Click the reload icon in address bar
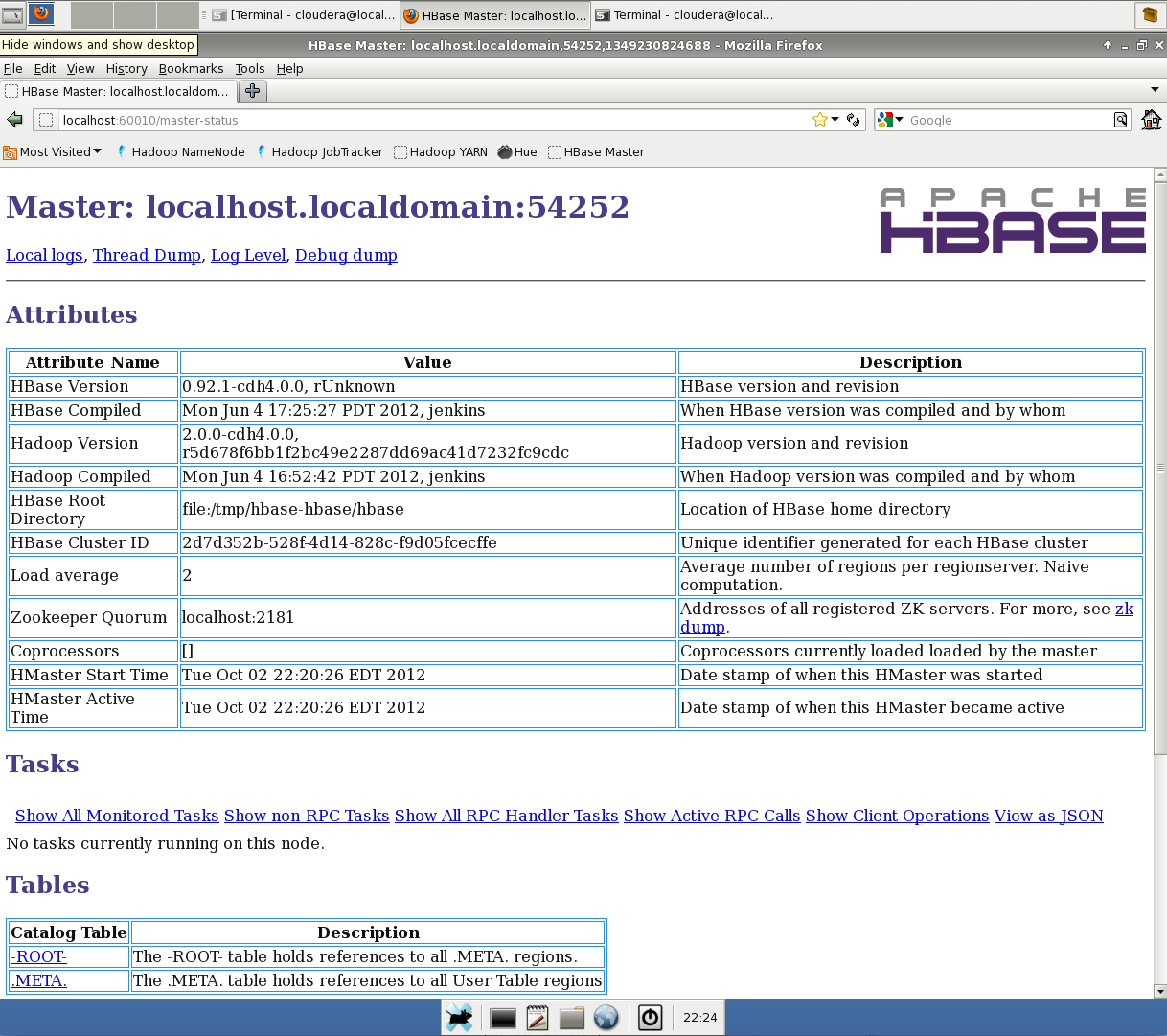Viewport: 1167px width, 1036px height. [854, 120]
